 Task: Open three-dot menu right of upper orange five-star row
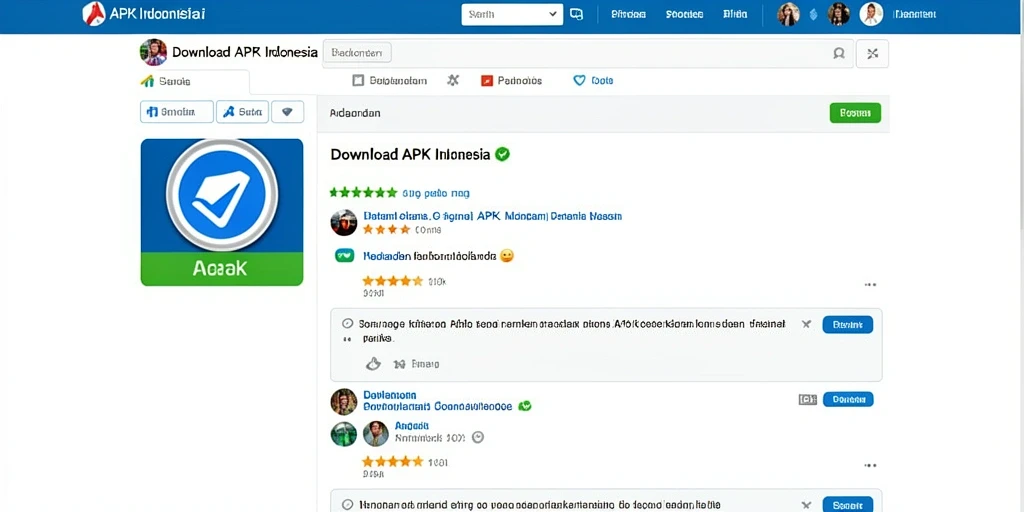870,285
